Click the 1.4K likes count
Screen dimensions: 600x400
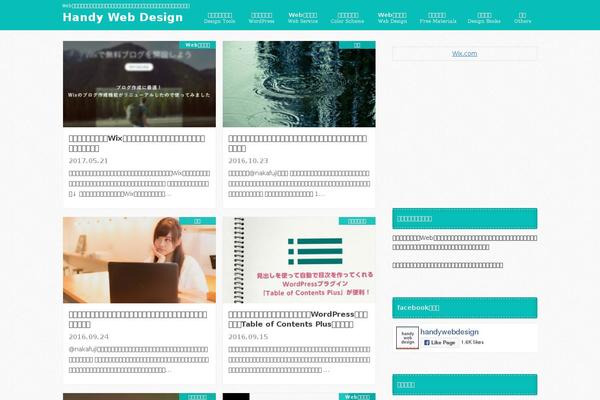[472, 342]
